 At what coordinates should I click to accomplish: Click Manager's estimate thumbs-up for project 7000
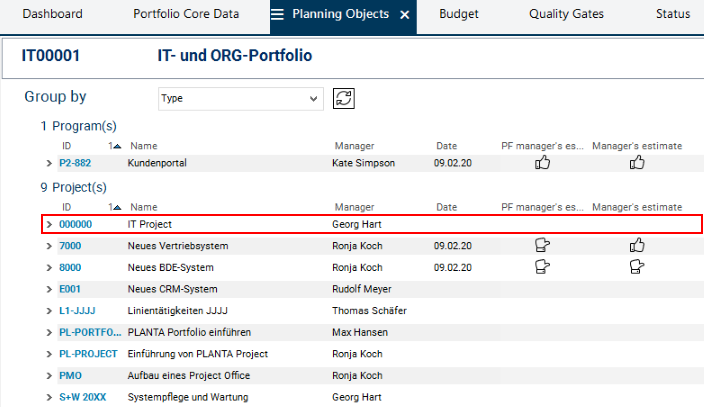[637, 245]
